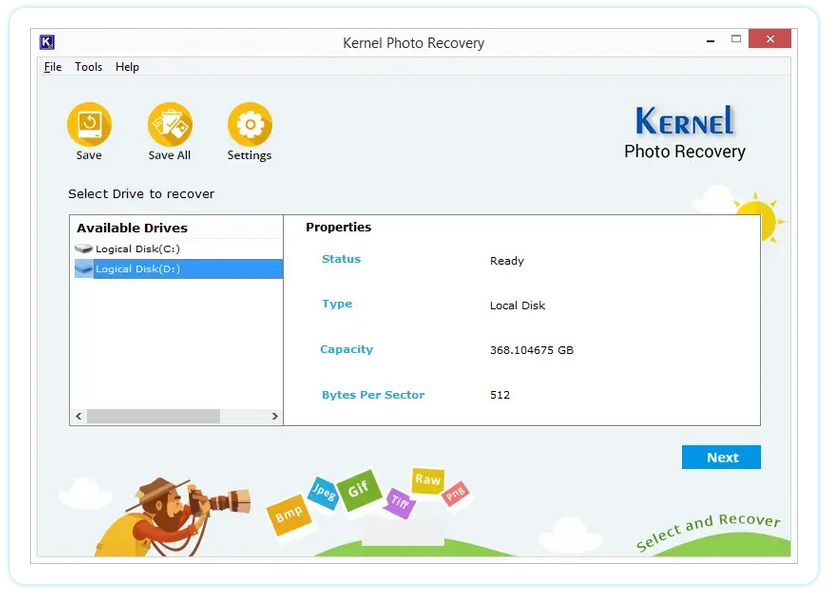
Task: Open the File menu
Action: pyautogui.click(x=52, y=67)
